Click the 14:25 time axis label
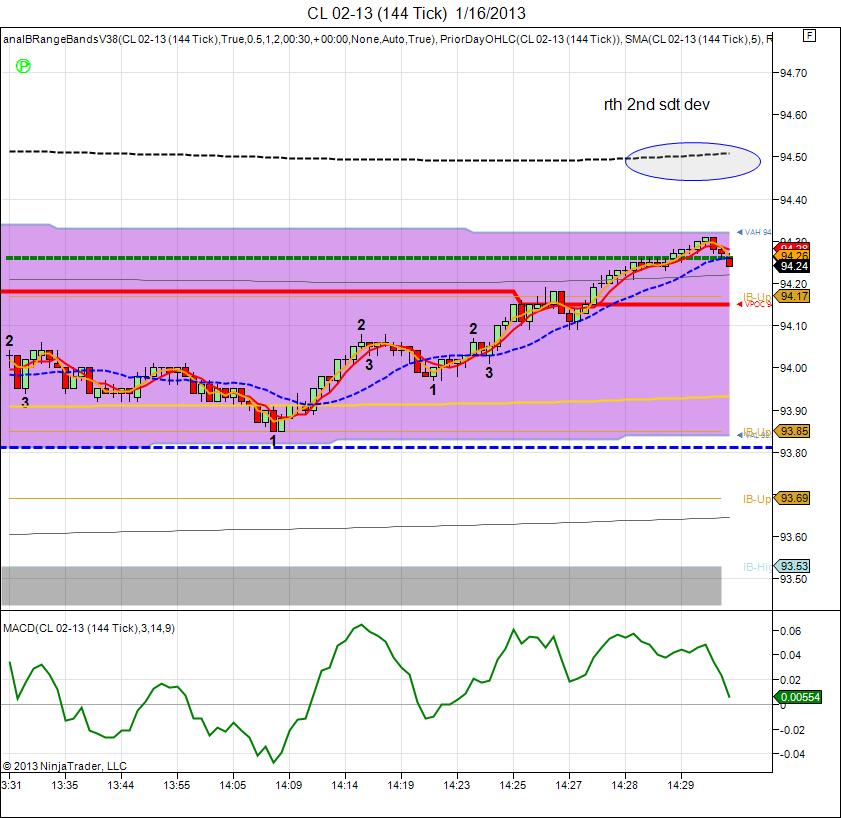Image resolution: width=841 pixels, height=818 pixels. click(x=512, y=785)
